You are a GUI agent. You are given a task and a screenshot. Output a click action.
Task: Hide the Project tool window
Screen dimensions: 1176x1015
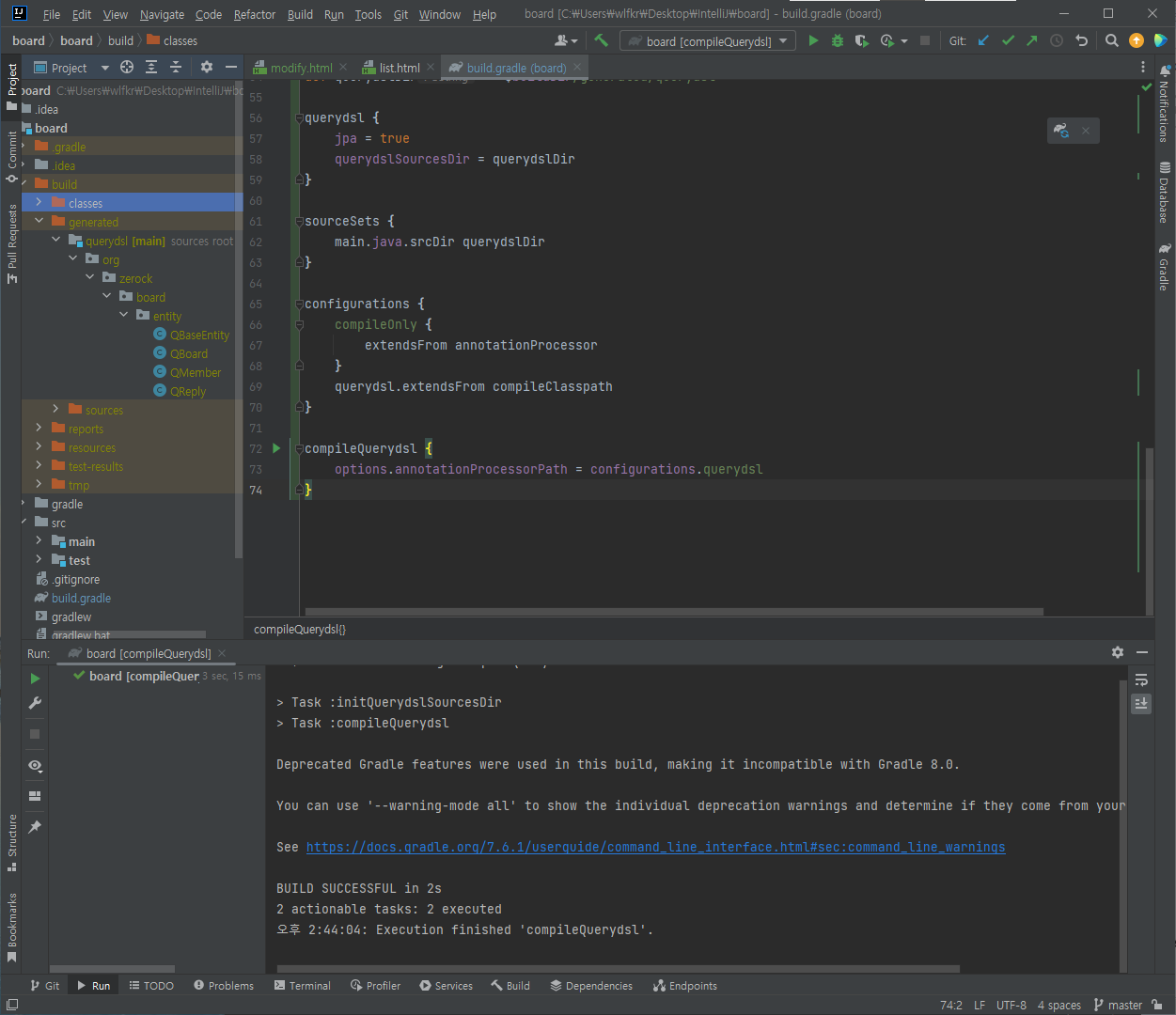[x=231, y=67]
